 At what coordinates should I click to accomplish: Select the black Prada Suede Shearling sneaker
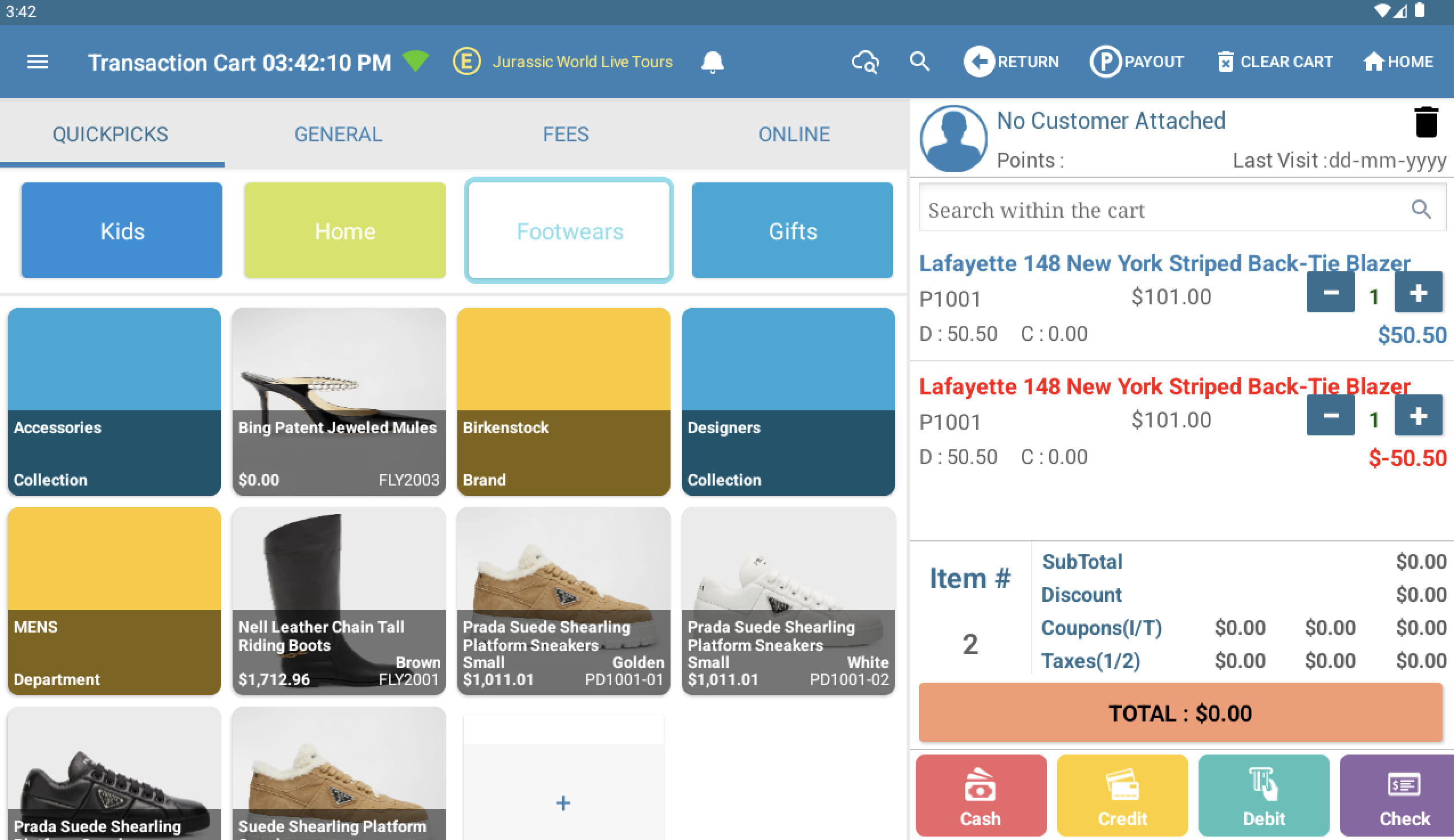pyautogui.click(x=114, y=774)
